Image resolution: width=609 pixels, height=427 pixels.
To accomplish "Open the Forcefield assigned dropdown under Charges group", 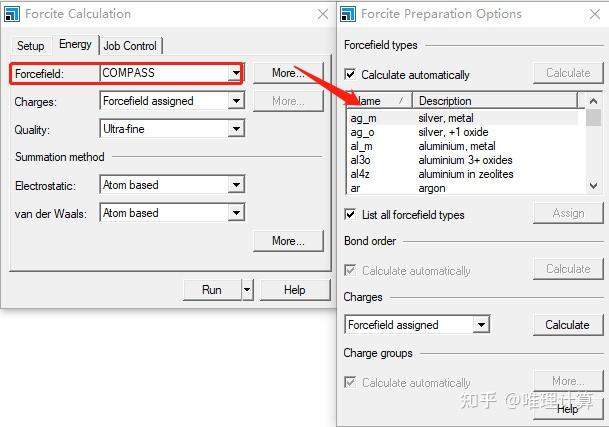I will click(x=481, y=325).
